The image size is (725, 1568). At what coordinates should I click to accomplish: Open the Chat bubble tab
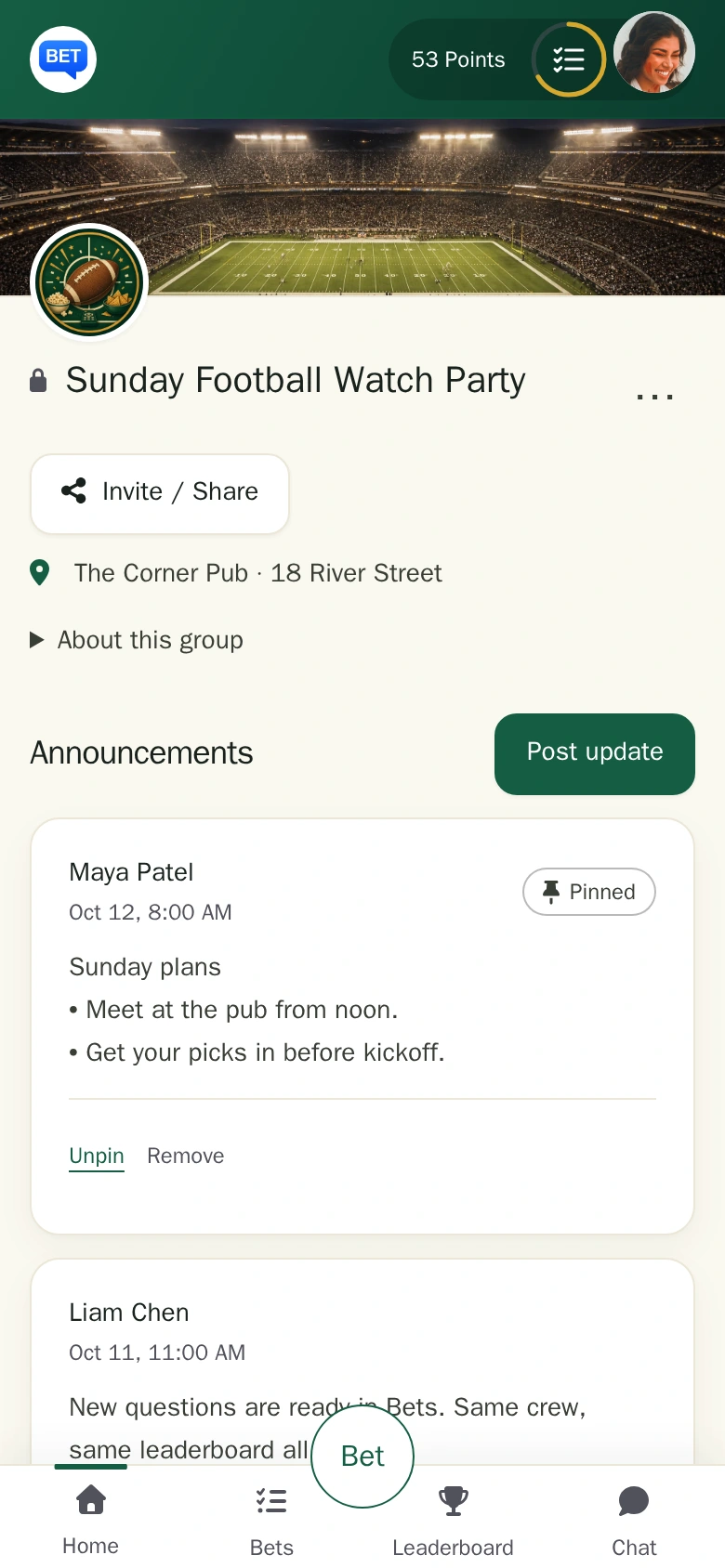634,1518
